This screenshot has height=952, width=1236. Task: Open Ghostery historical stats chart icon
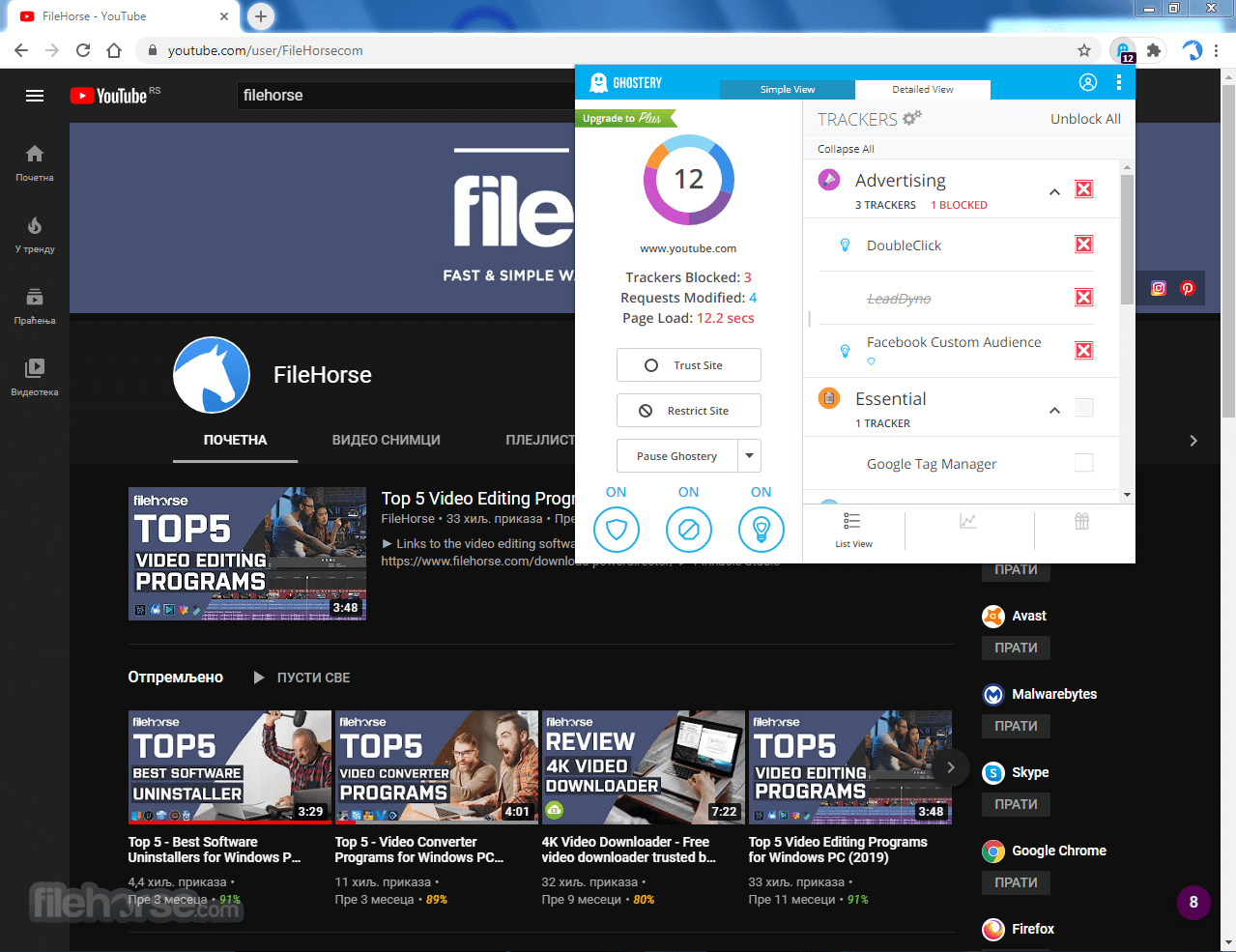coord(968,521)
